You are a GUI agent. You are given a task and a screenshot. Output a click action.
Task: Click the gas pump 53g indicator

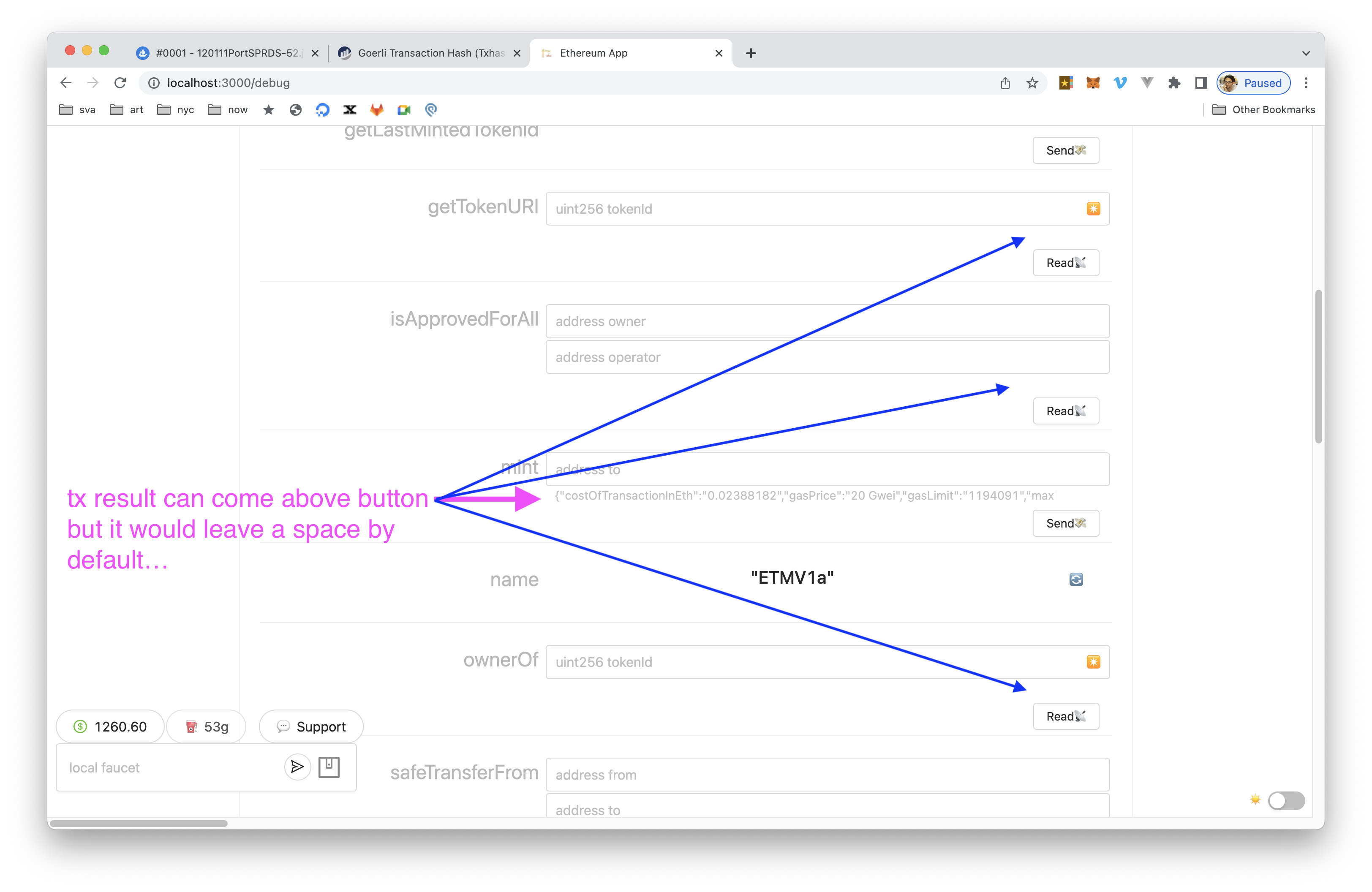pyautogui.click(x=206, y=726)
